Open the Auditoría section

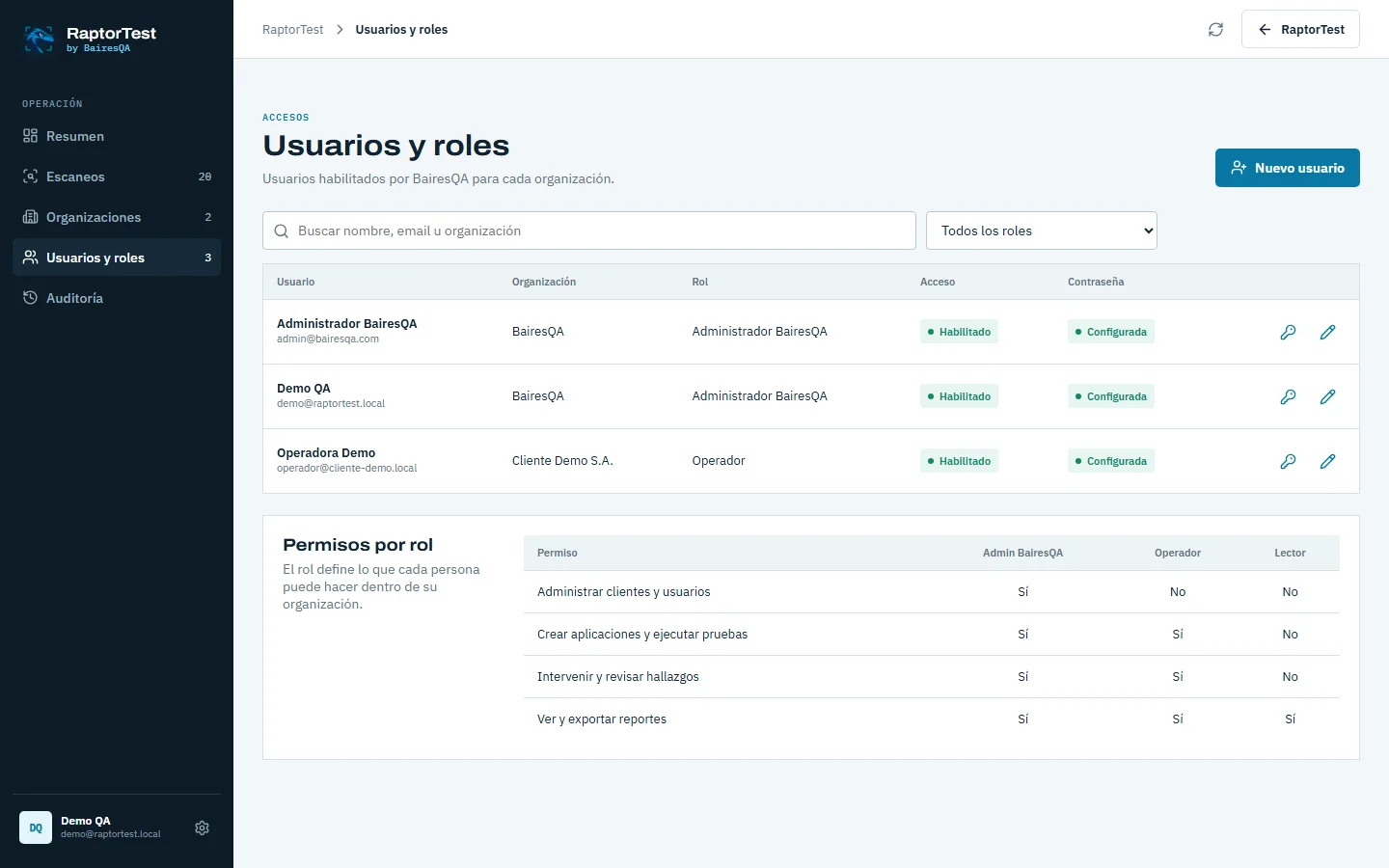tap(117, 298)
